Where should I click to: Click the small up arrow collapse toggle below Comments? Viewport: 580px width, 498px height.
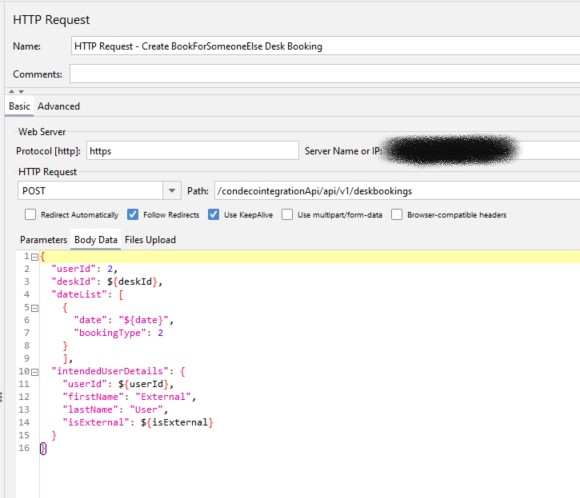tap(11, 91)
